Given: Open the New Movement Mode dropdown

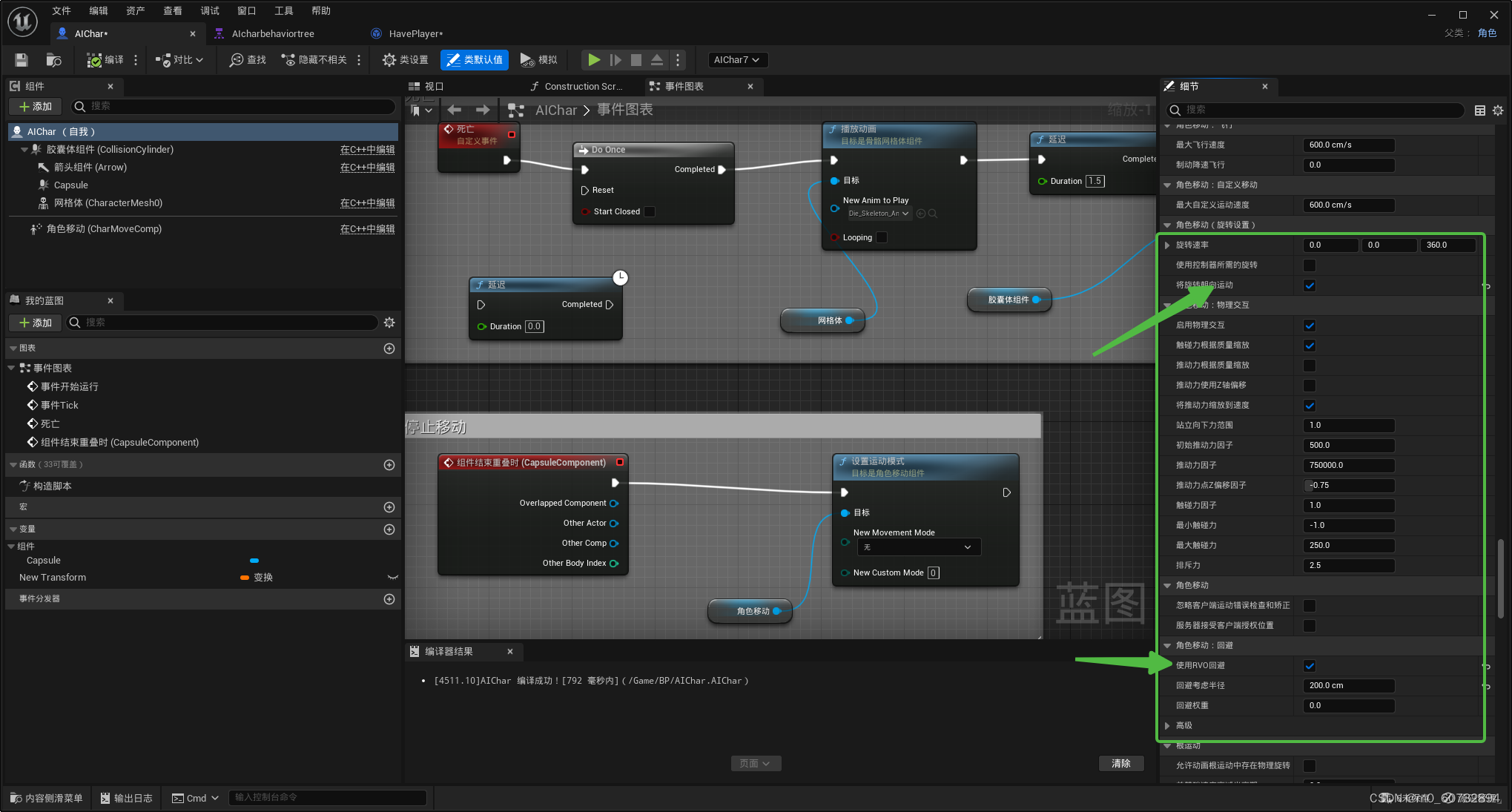Looking at the screenshot, I should [x=919, y=547].
